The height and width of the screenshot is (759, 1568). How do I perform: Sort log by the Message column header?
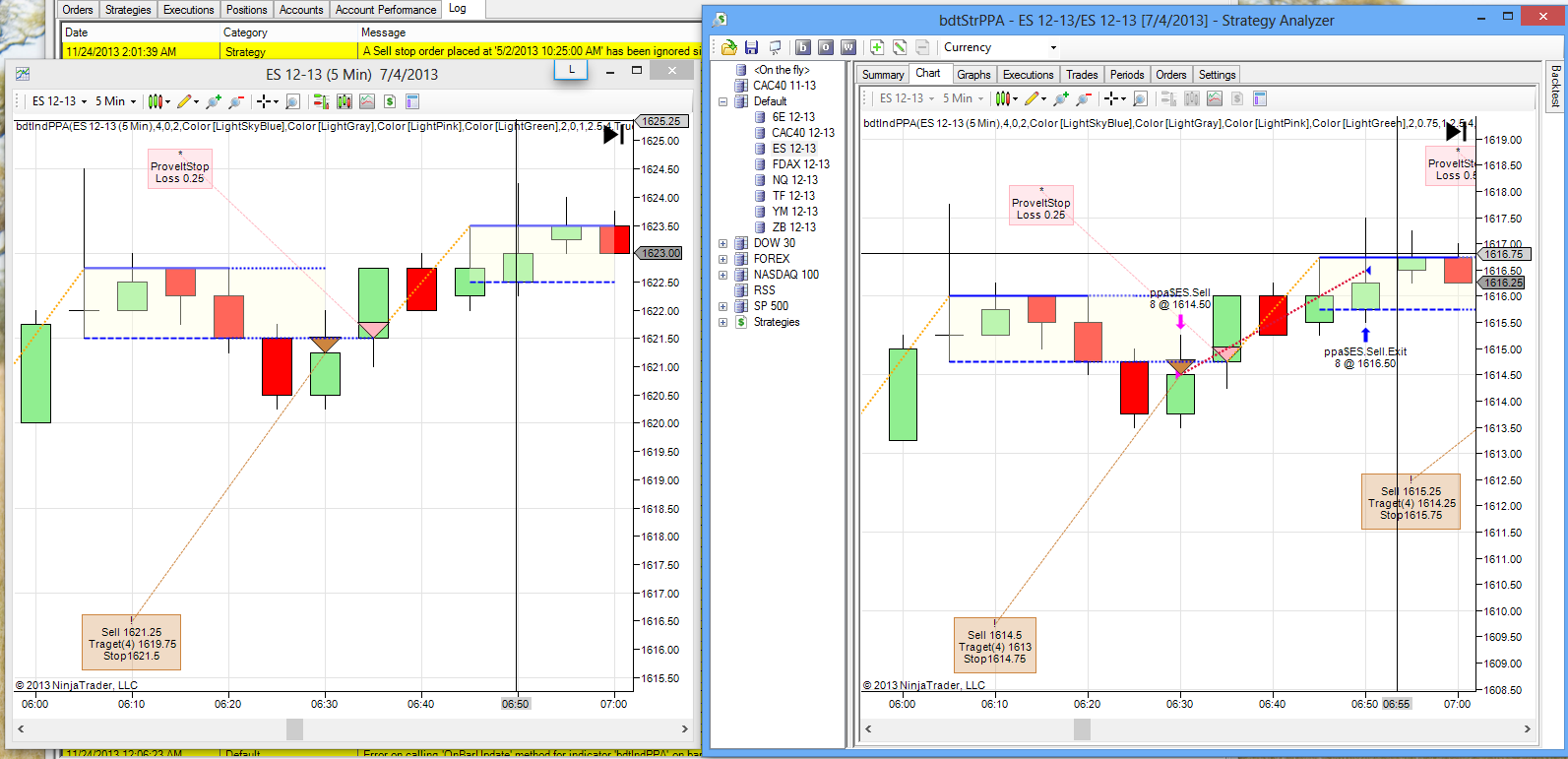pos(530,32)
